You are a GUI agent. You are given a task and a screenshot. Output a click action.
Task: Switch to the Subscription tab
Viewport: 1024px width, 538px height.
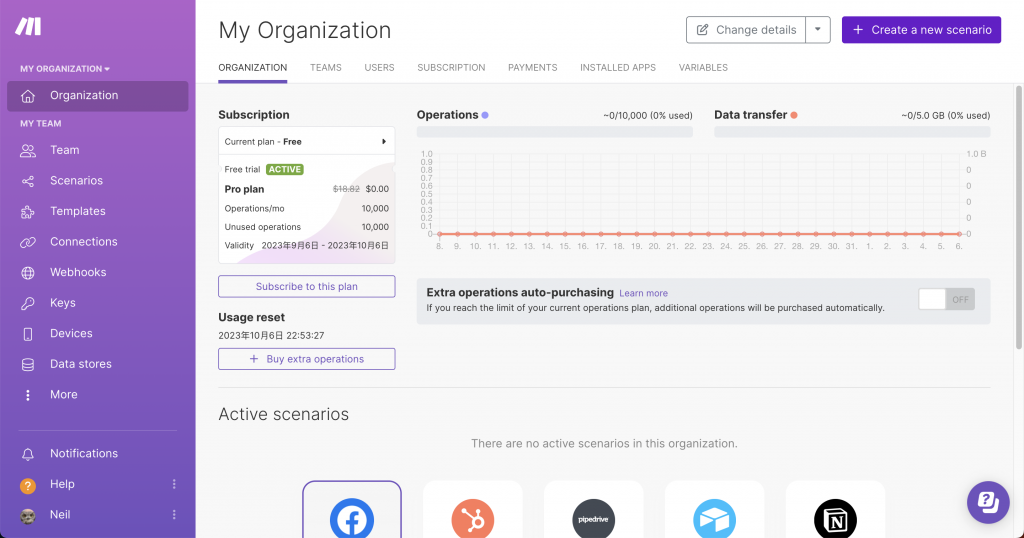[451, 67]
